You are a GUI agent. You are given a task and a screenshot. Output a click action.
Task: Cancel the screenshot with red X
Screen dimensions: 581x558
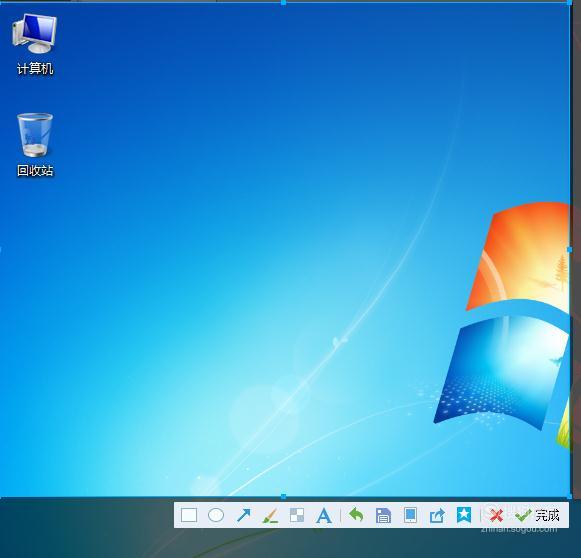tap(496, 515)
